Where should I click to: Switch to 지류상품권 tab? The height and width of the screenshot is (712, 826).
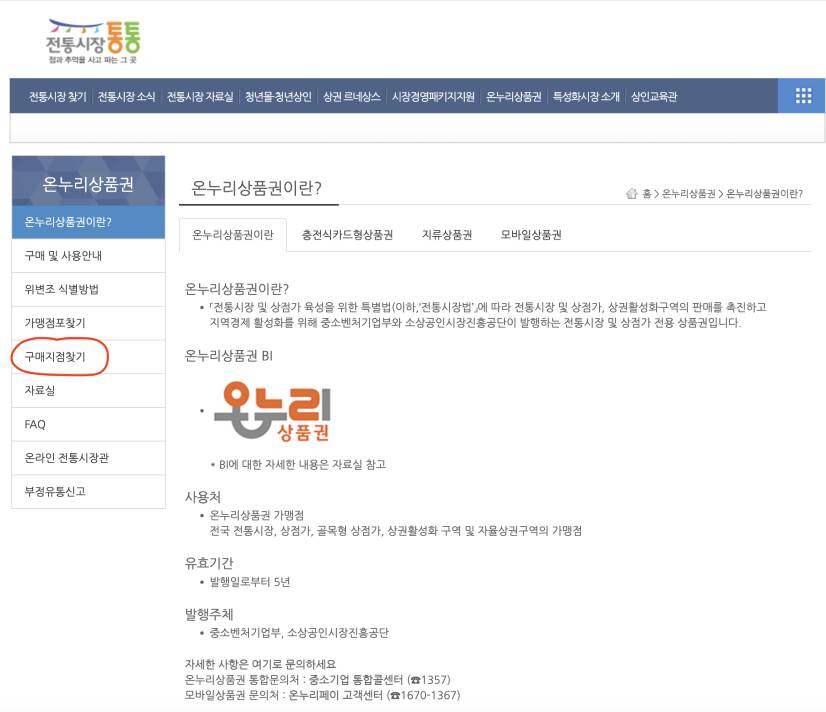447,235
